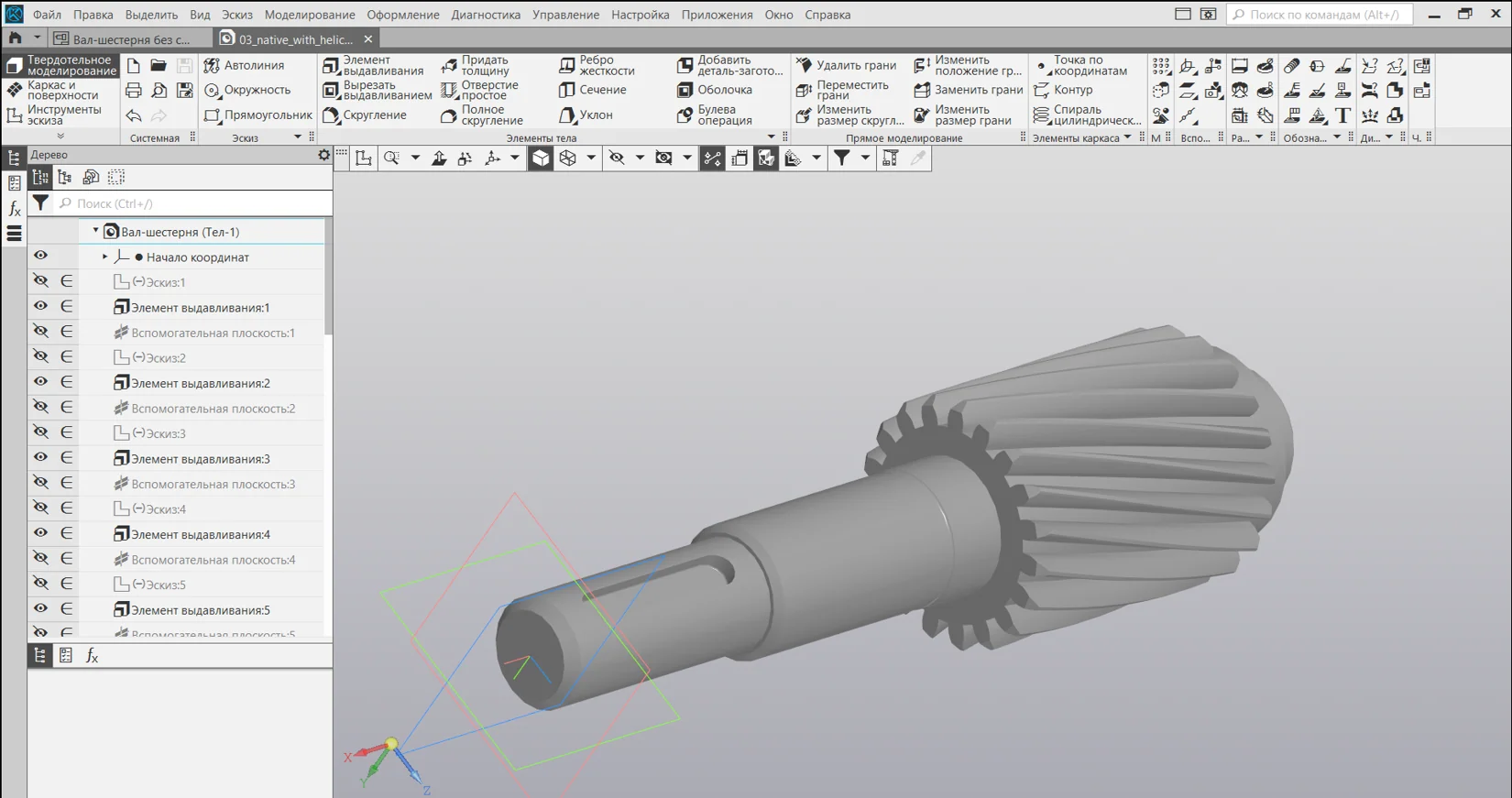Image resolution: width=1512 pixels, height=798 pixels.
Task: Select Спираль цилиндрическая helix tool
Action: [x=1088, y=115]
